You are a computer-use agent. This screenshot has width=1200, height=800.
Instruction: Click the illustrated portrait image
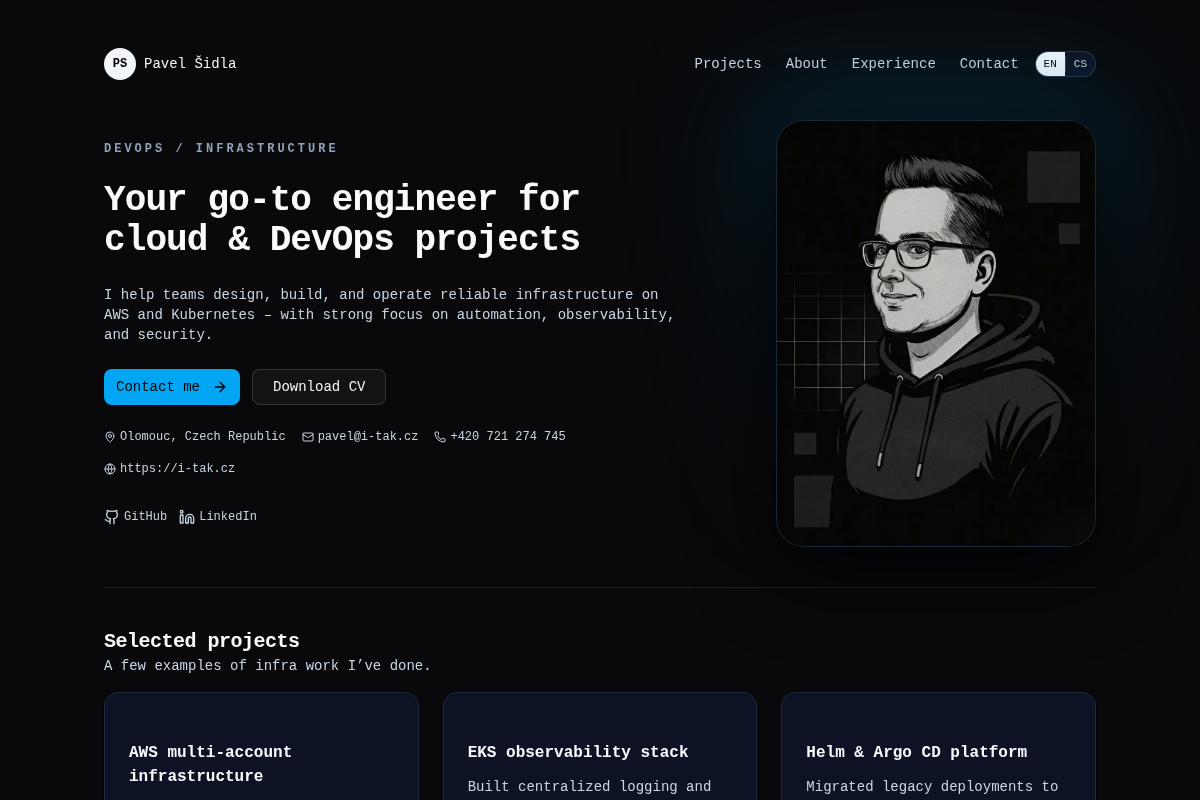point(936,334)
